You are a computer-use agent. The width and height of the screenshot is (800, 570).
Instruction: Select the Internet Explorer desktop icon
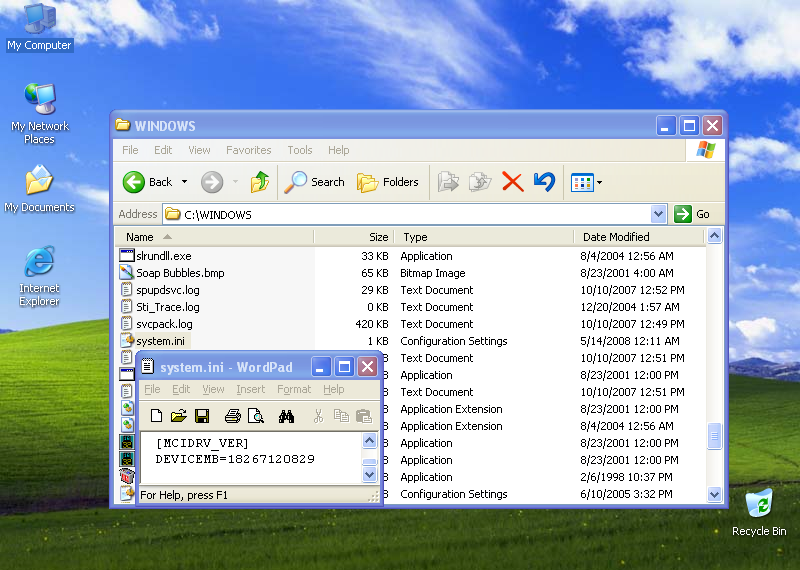(39, 276)
